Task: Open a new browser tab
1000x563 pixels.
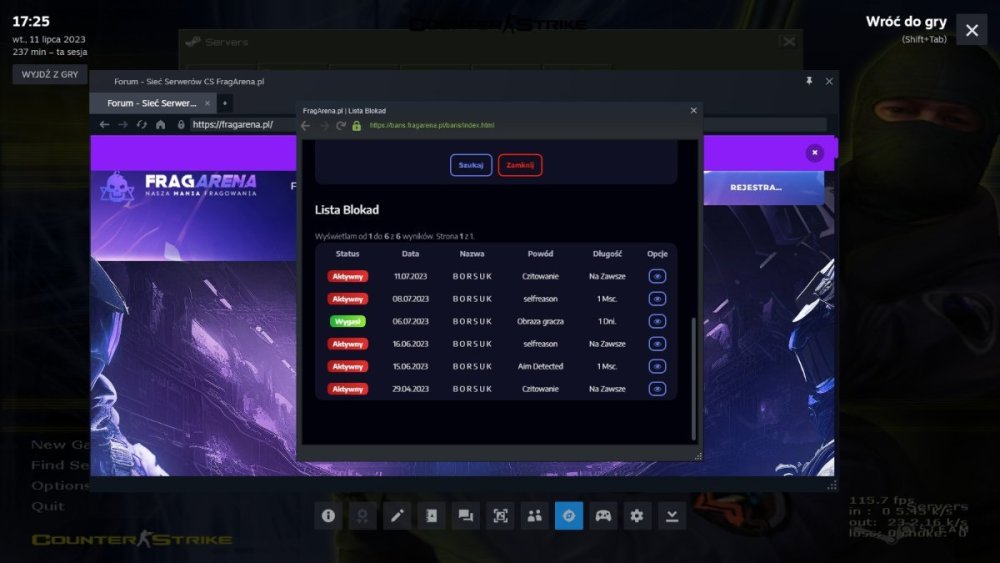Action: (225, 103)
